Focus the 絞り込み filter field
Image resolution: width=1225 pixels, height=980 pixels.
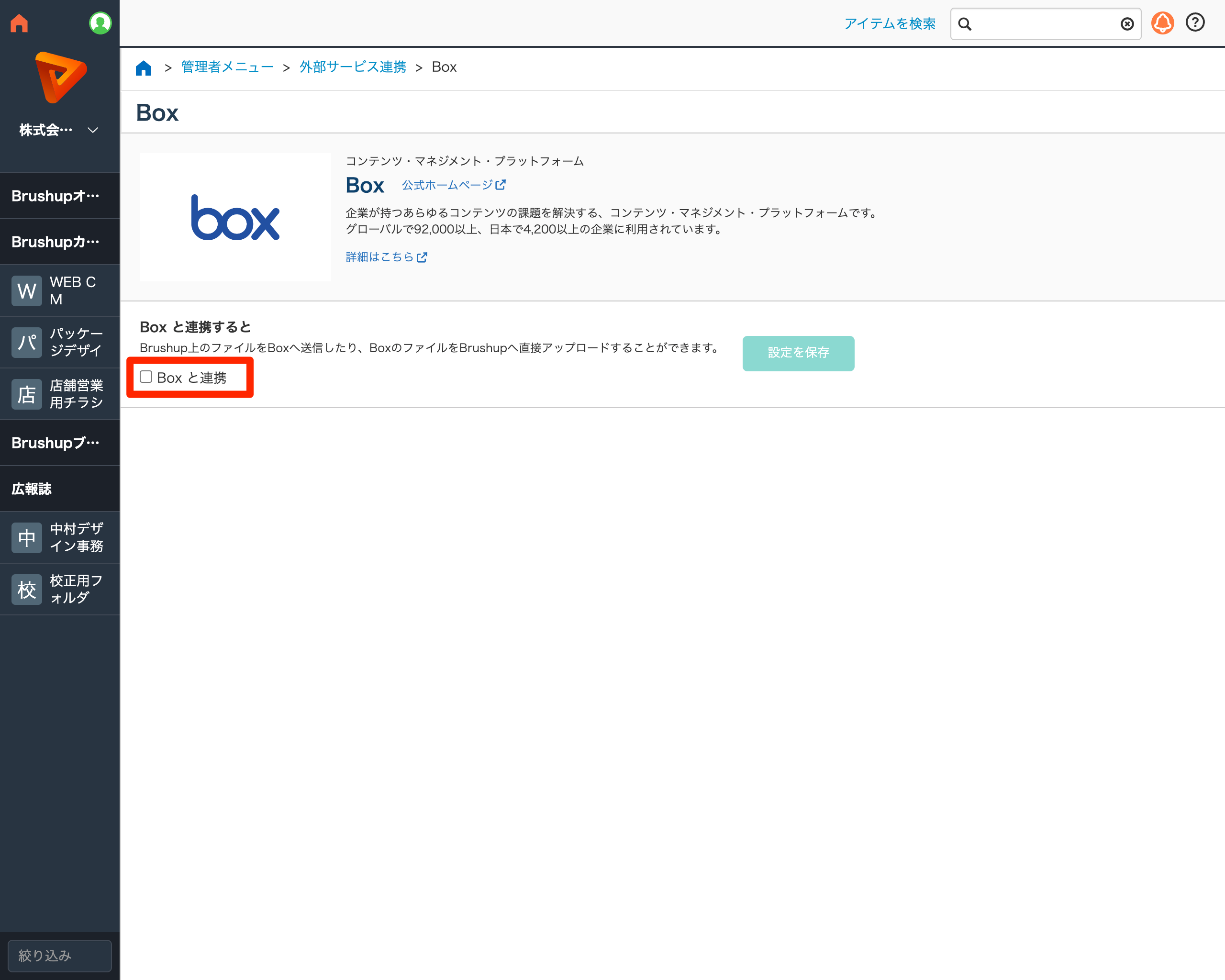click(x=60, y=956)
